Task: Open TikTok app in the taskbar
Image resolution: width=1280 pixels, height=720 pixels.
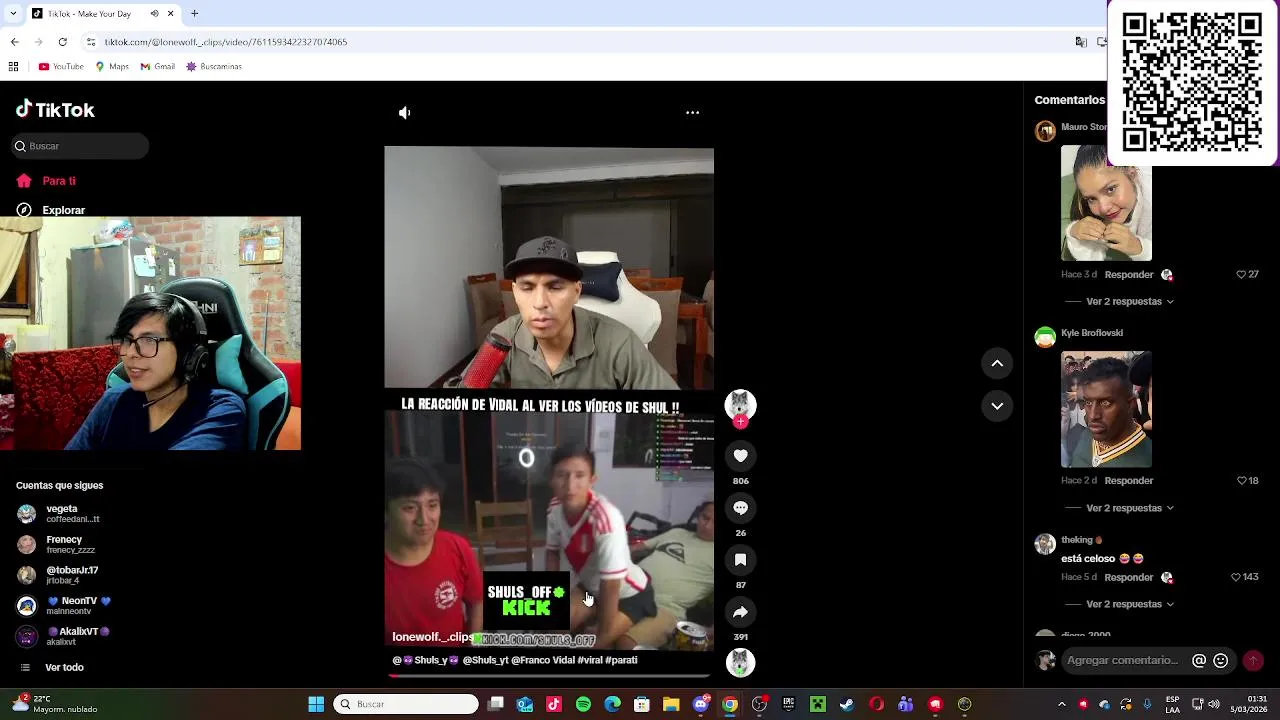Action: pos(554,704)
